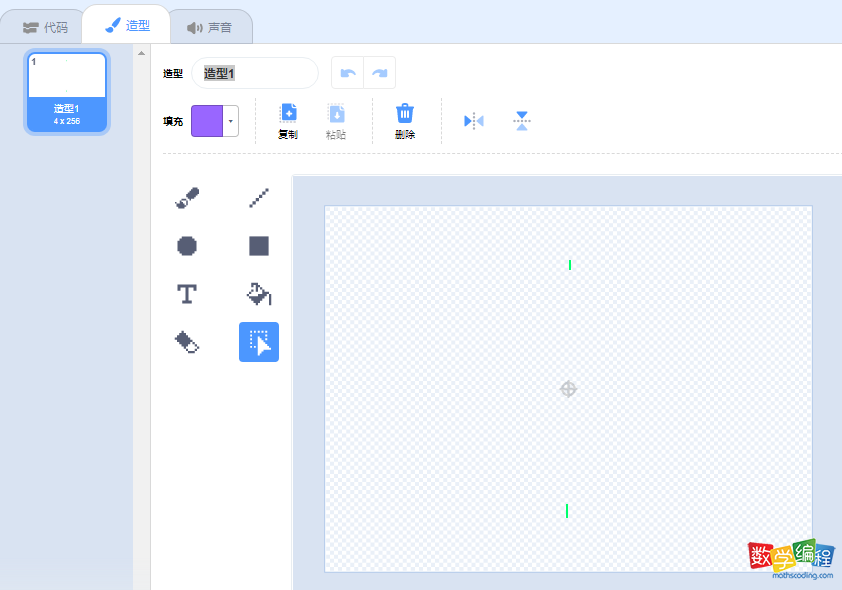842x590 pixels.
Task: Select the Line tool
Action: click(x=259, y=198)
